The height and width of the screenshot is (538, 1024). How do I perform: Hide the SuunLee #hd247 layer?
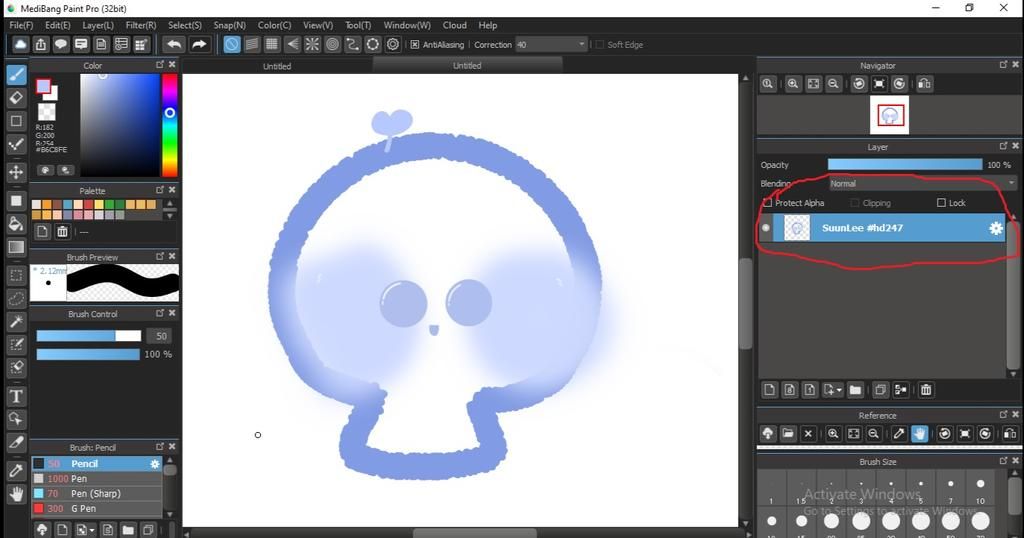pyautogui.click(x=765, y=228)
